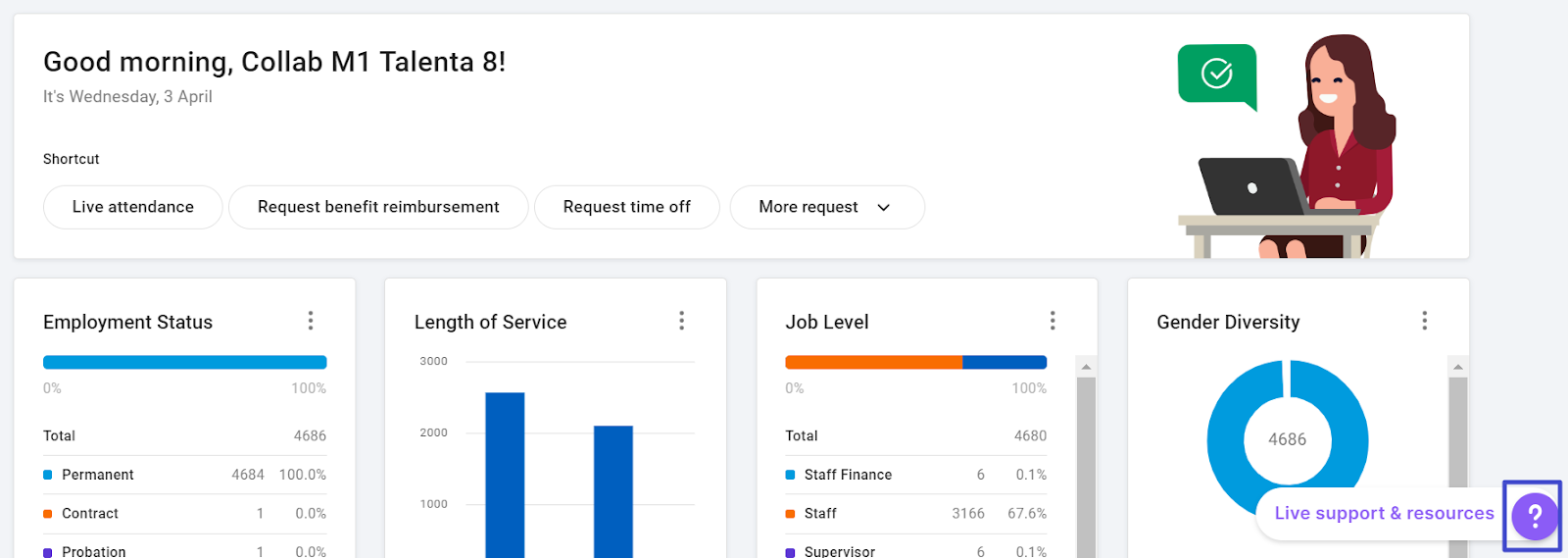Click the green checkmark chat bubble illustration

(1217, 76)
